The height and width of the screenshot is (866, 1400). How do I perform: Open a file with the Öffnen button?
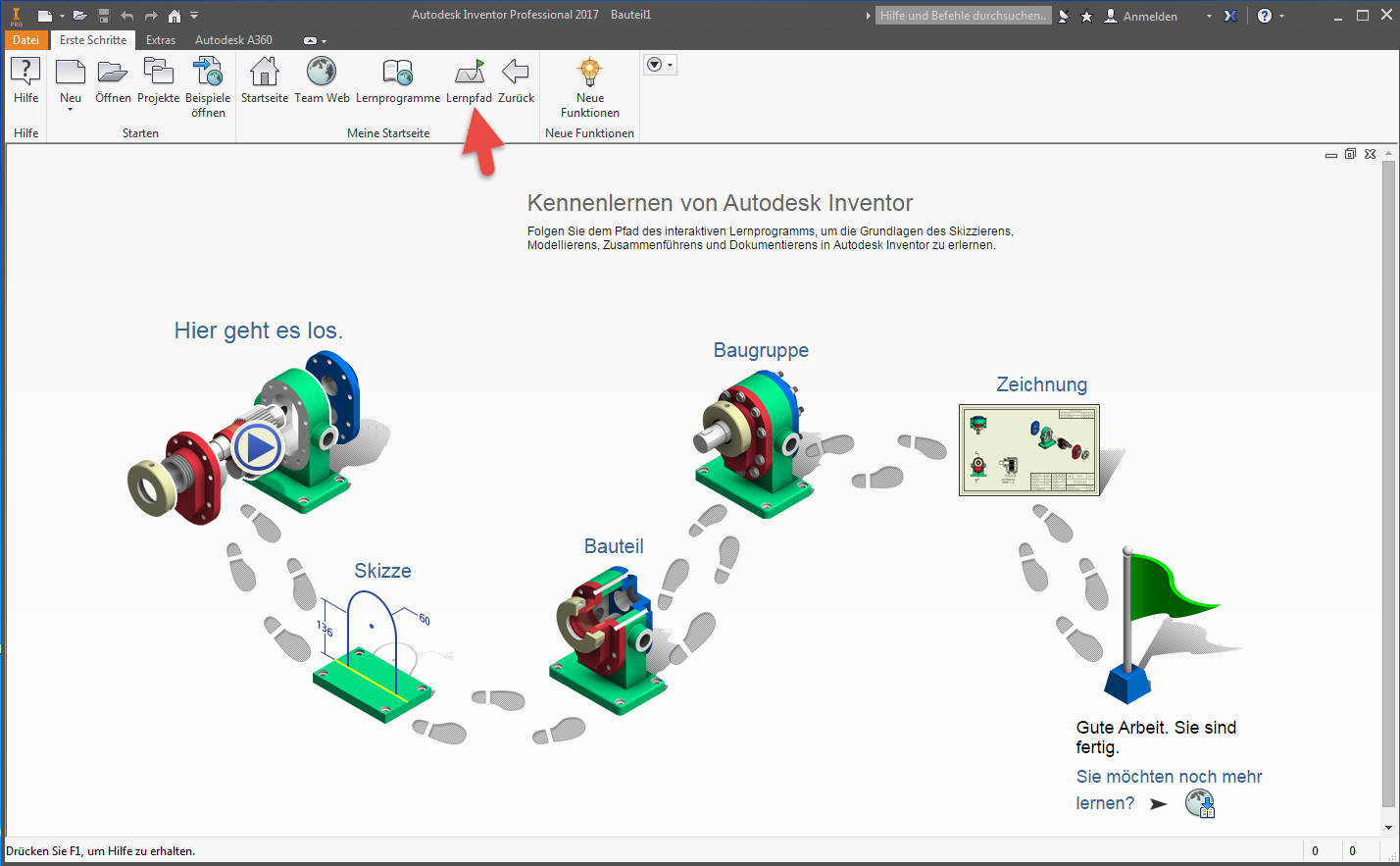(x=113, y=80)
